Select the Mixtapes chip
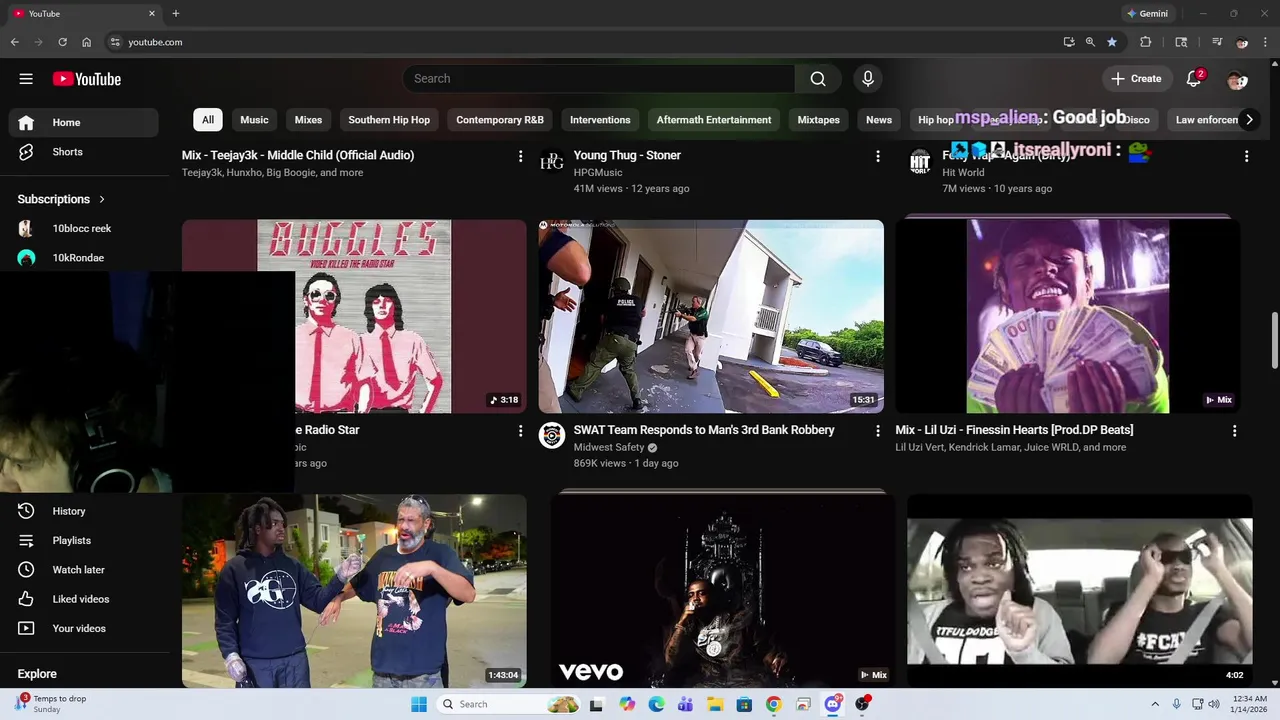1280x720 pixels. pos(819,120)
